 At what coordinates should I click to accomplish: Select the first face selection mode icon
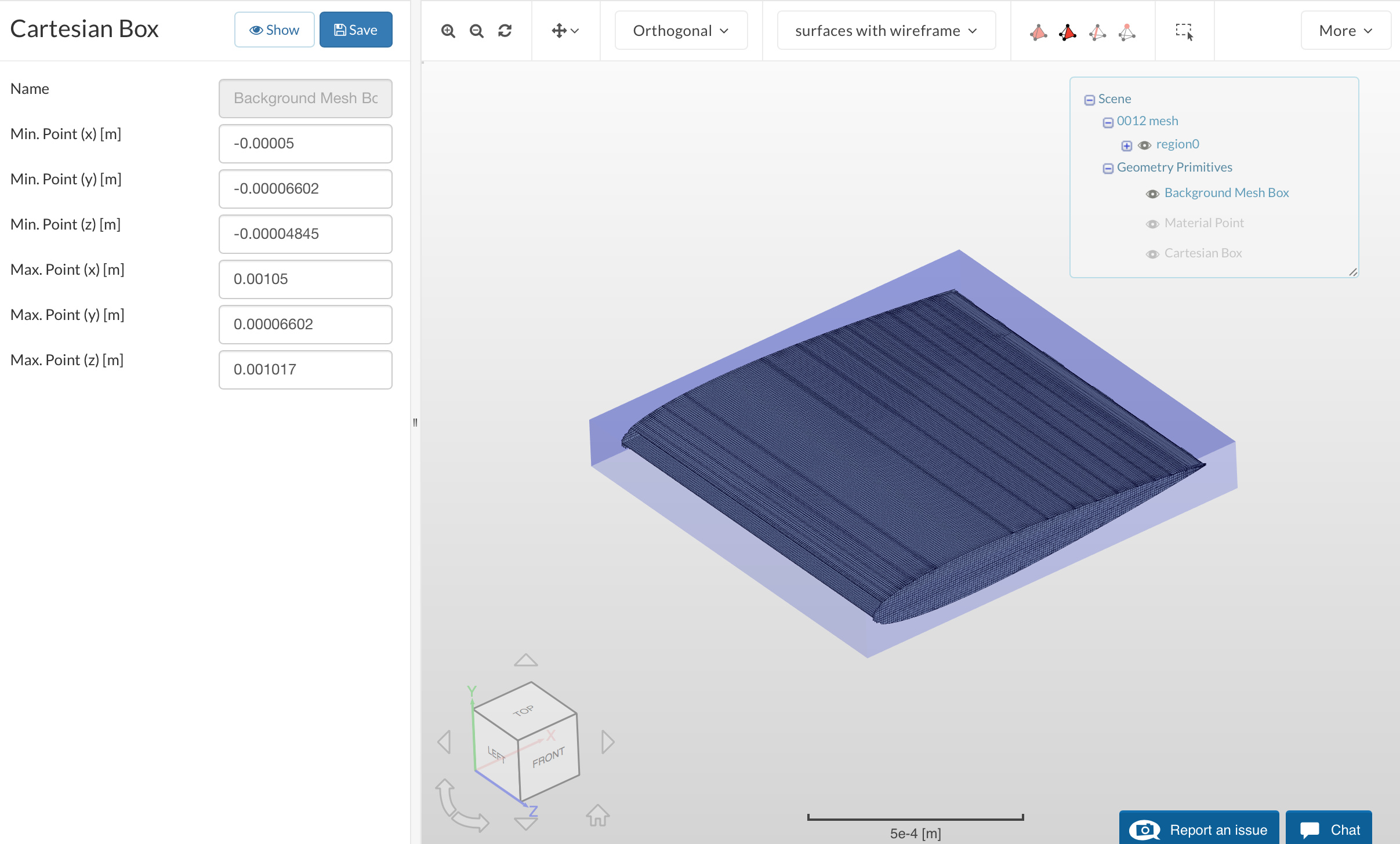coord(1038,32)
